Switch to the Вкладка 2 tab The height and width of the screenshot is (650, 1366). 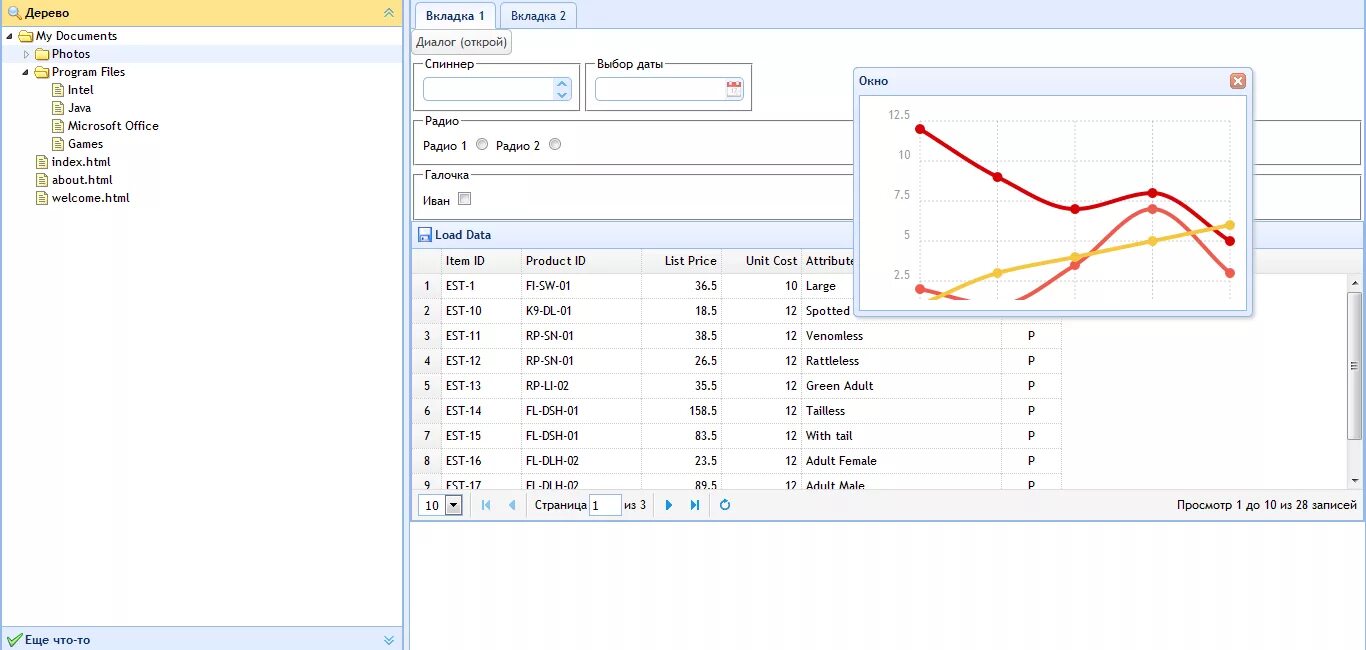pos(538,16)
